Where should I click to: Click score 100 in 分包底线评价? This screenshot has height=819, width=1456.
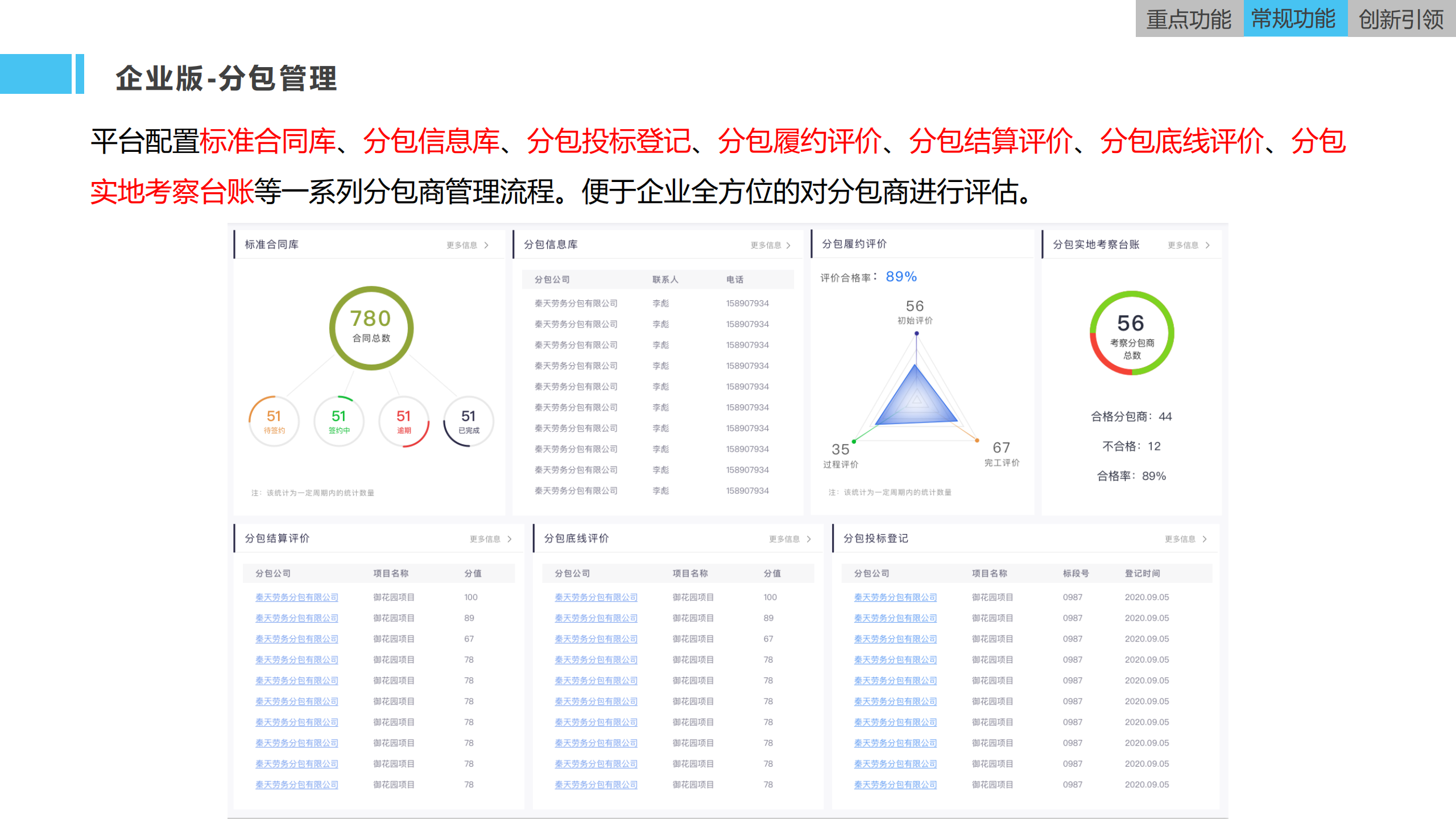tap(770, 597)
